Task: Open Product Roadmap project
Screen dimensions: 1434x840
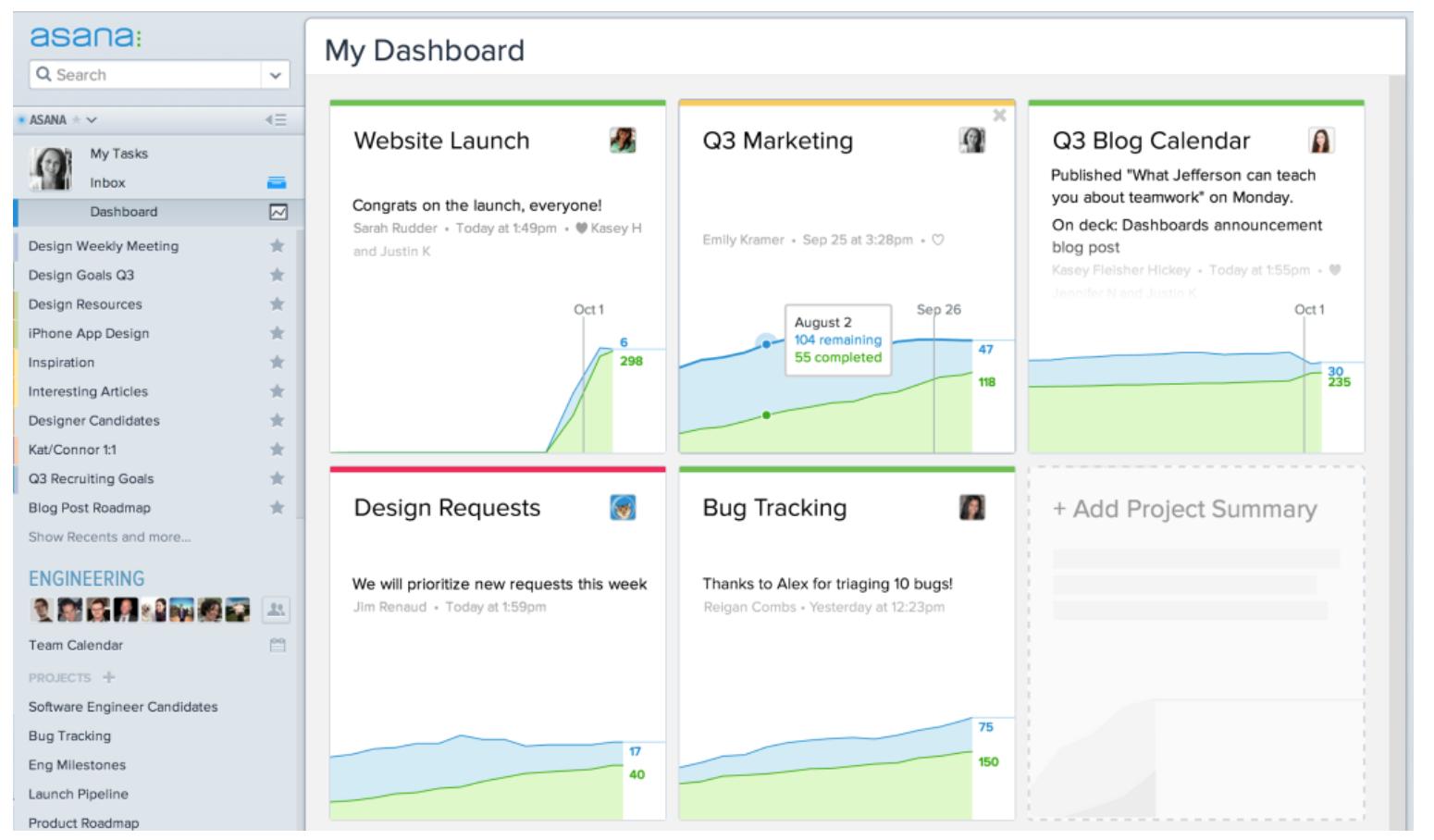Action: tap(83, 823)
